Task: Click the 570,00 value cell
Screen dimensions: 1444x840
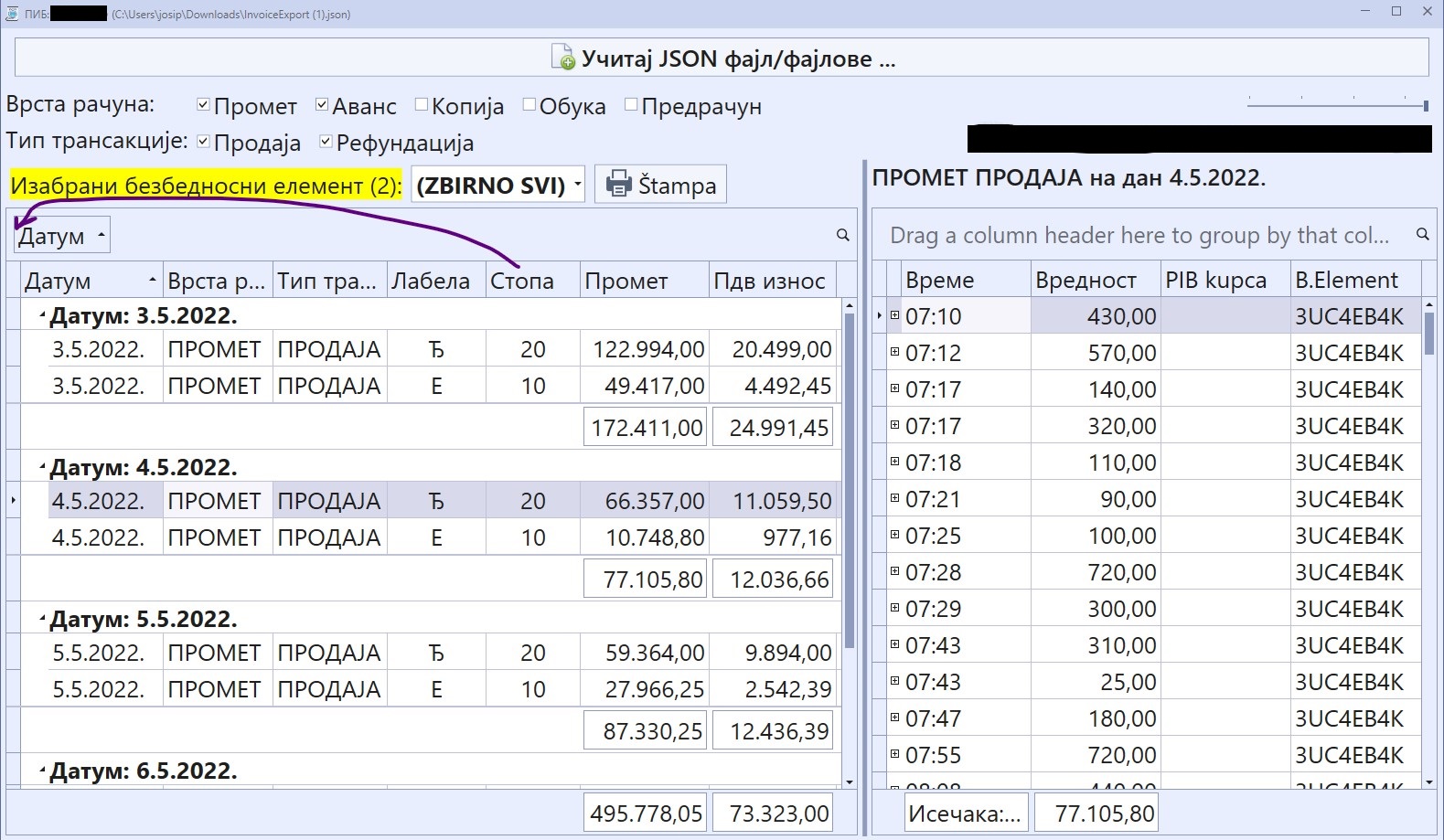Action: [1096, 353]
